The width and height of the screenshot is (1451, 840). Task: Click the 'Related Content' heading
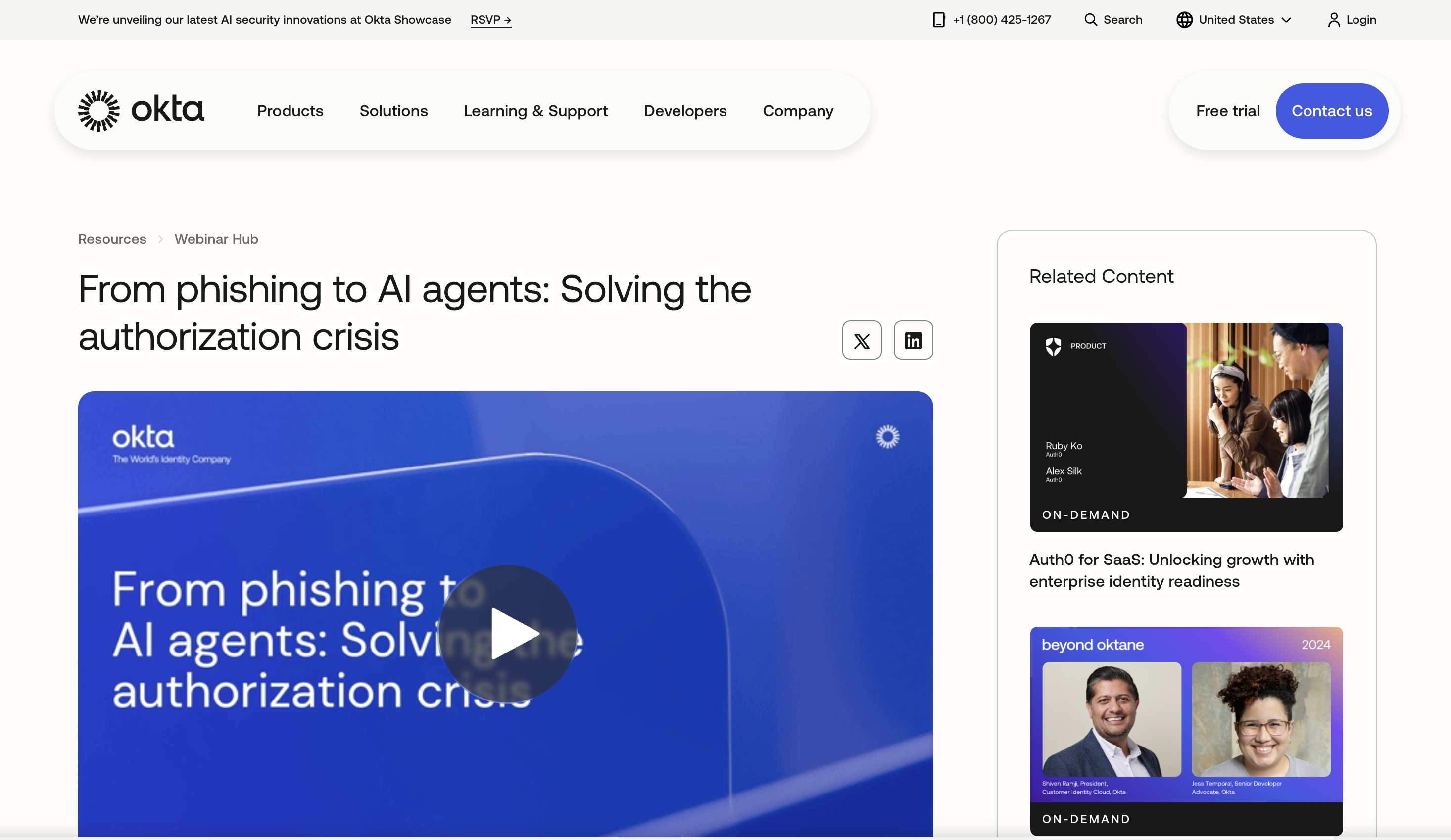click(1101, 277)
